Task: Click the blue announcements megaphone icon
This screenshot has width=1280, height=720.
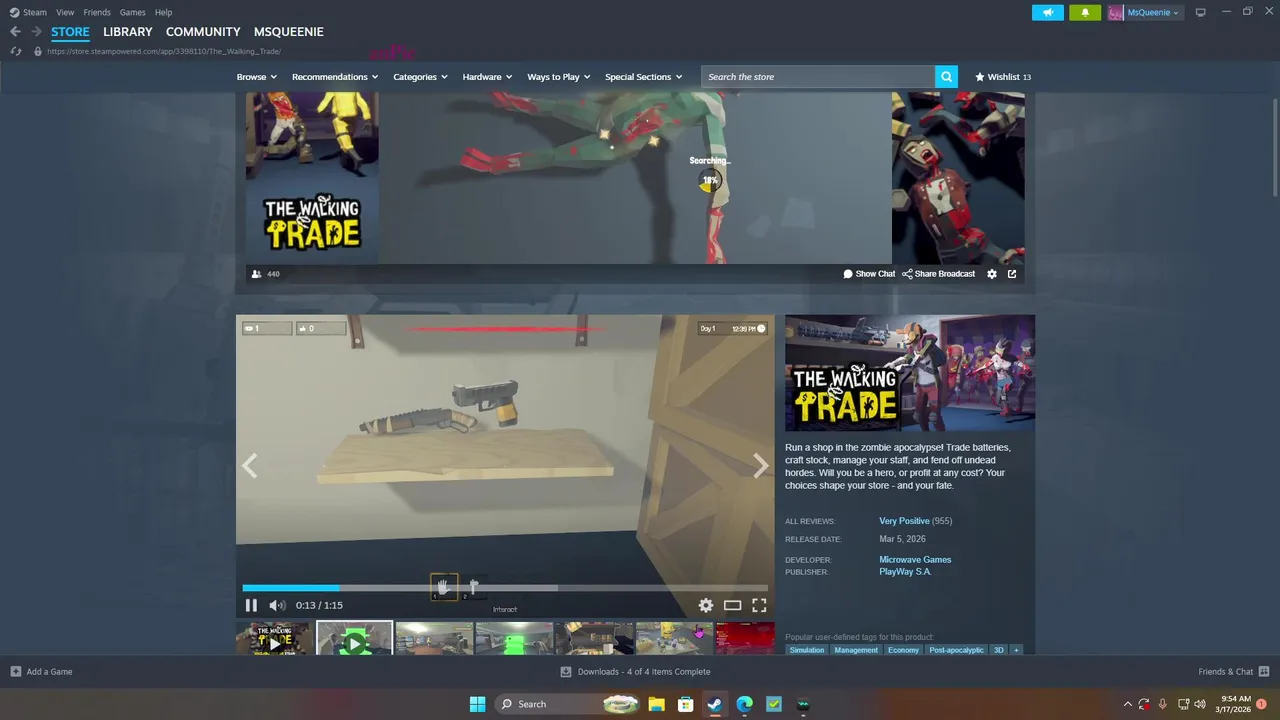Action: coord(1048,12)
